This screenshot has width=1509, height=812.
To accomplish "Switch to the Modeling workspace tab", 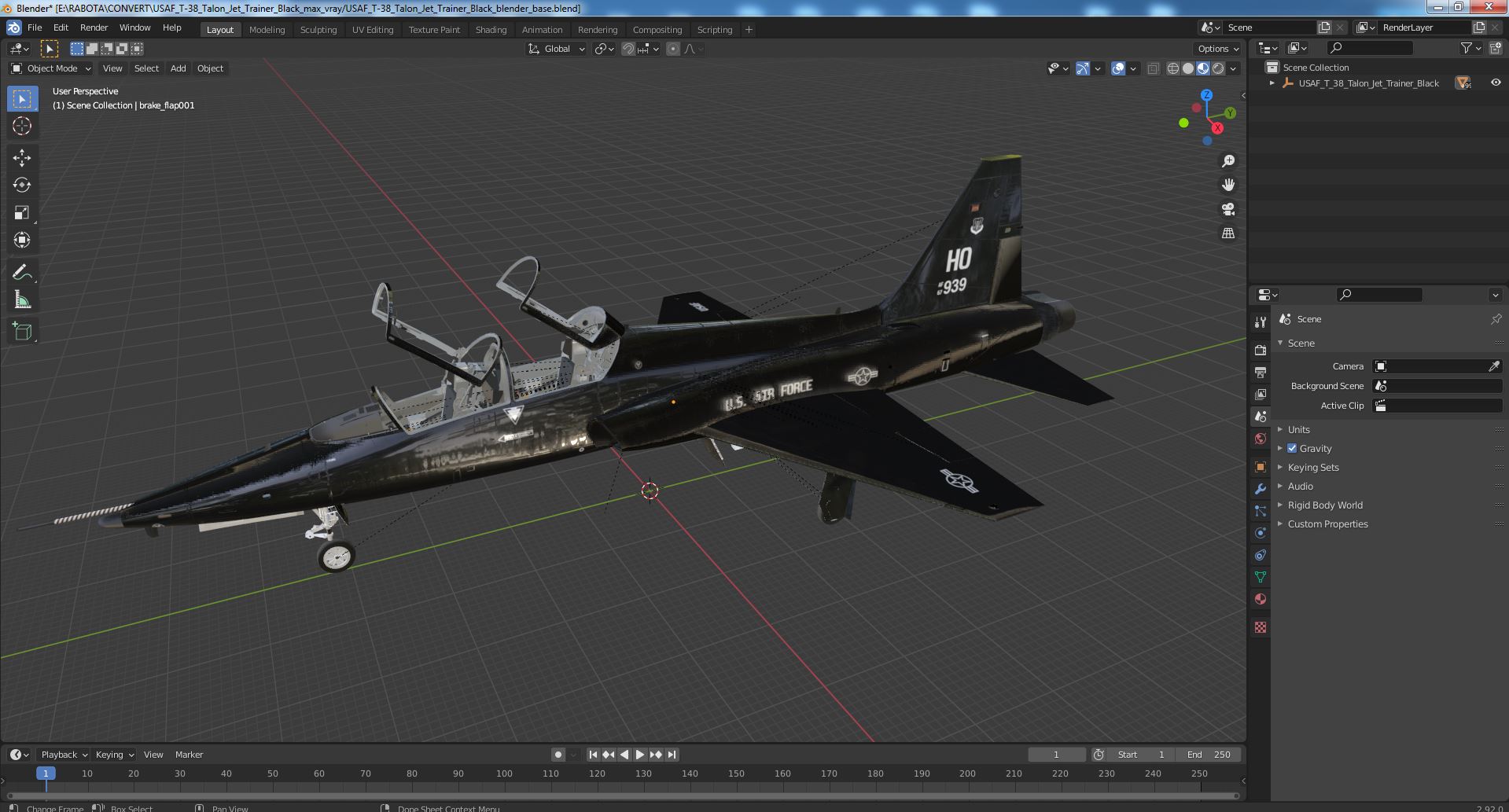I will click(x=267, y=30).
